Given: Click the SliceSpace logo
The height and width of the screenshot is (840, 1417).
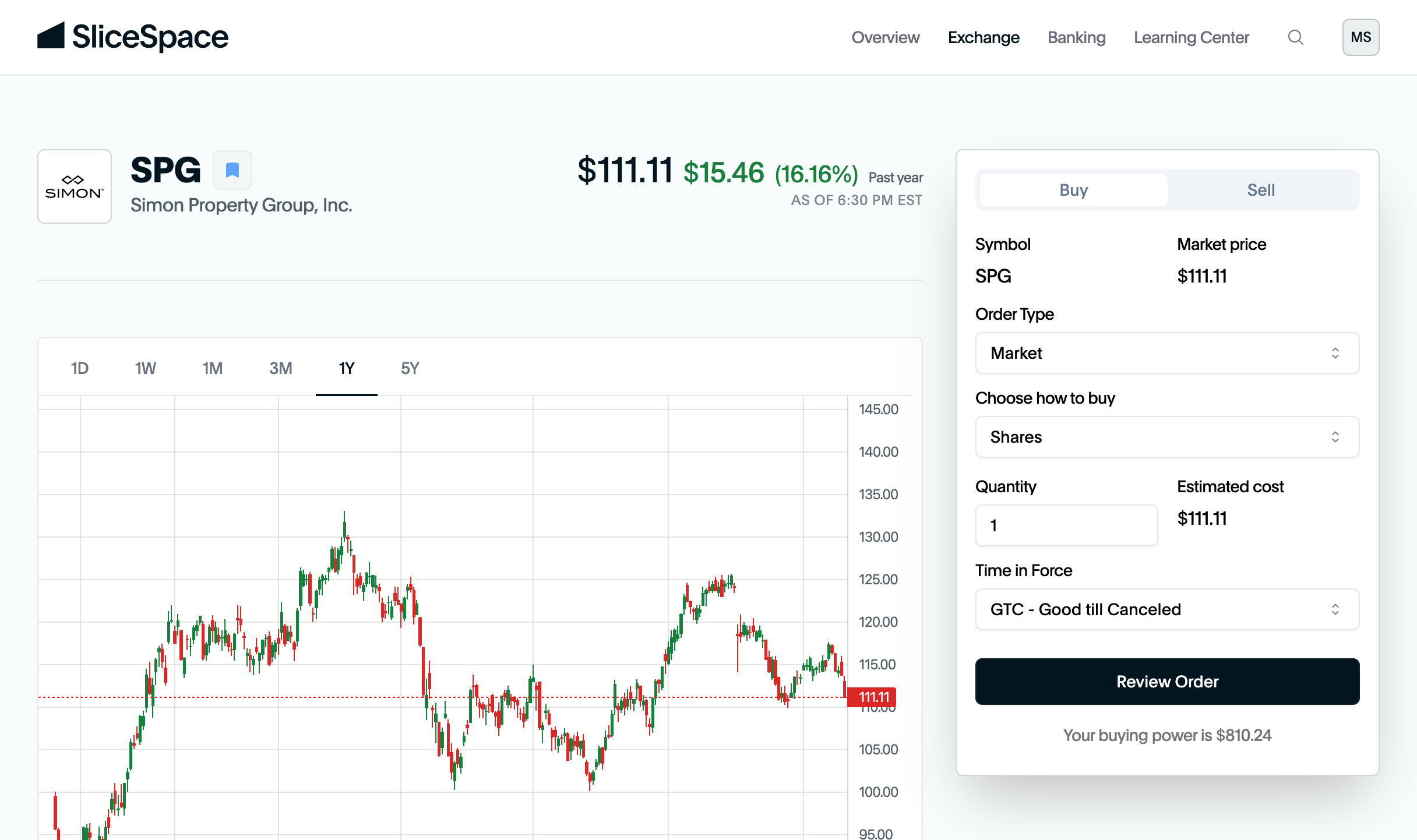Looking at the screenshot, I should coord(133,37).
